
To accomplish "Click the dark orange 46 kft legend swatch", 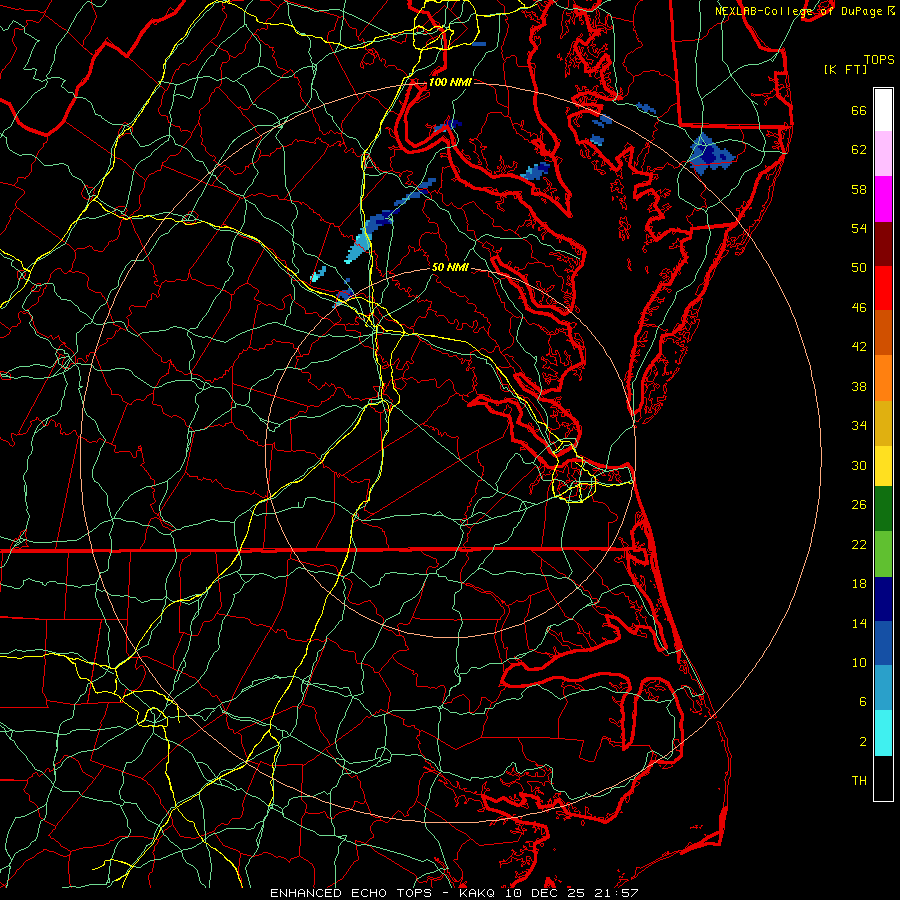I will (883, 333).
